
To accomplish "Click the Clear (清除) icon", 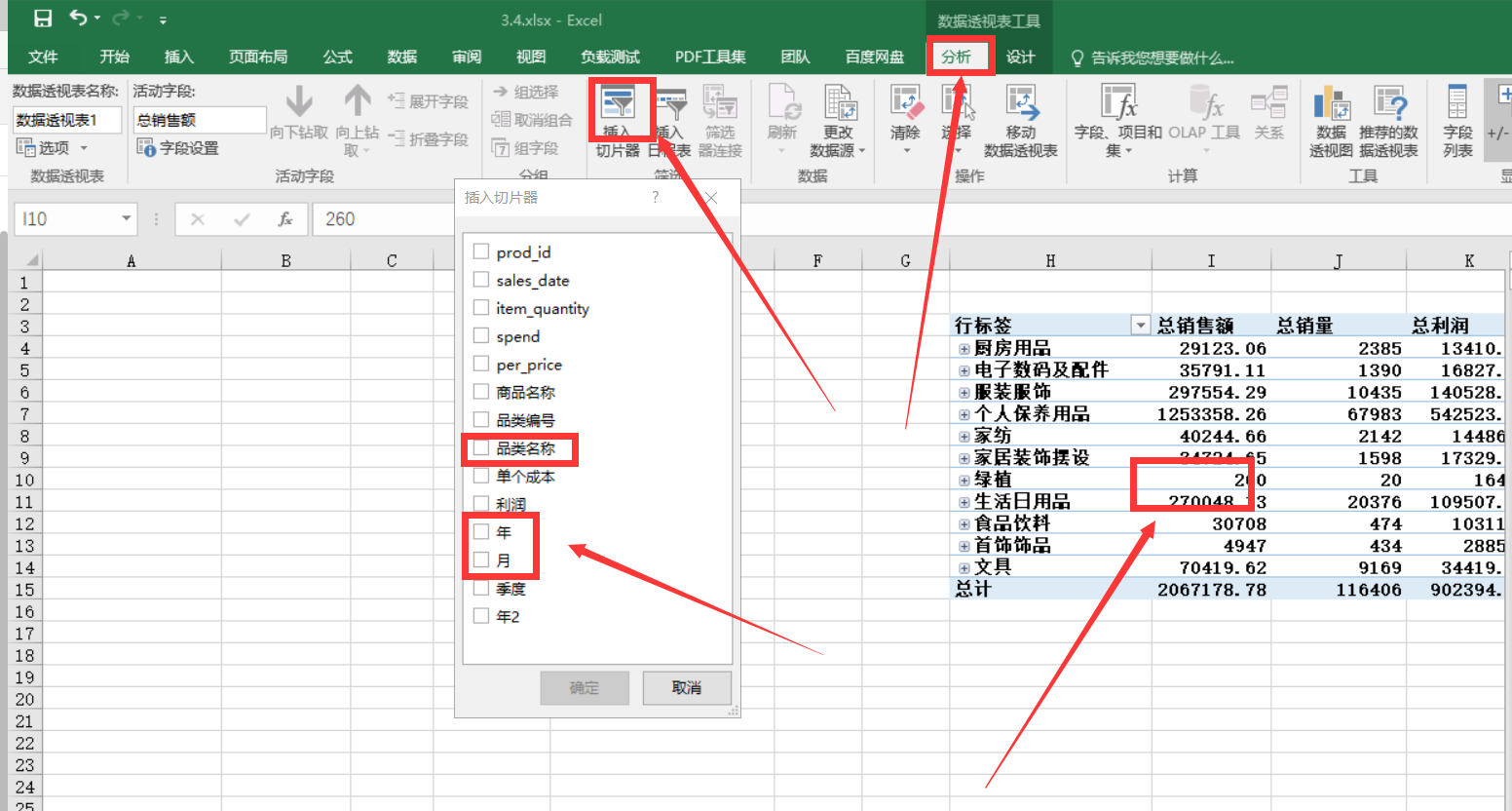I will (905, 102).
